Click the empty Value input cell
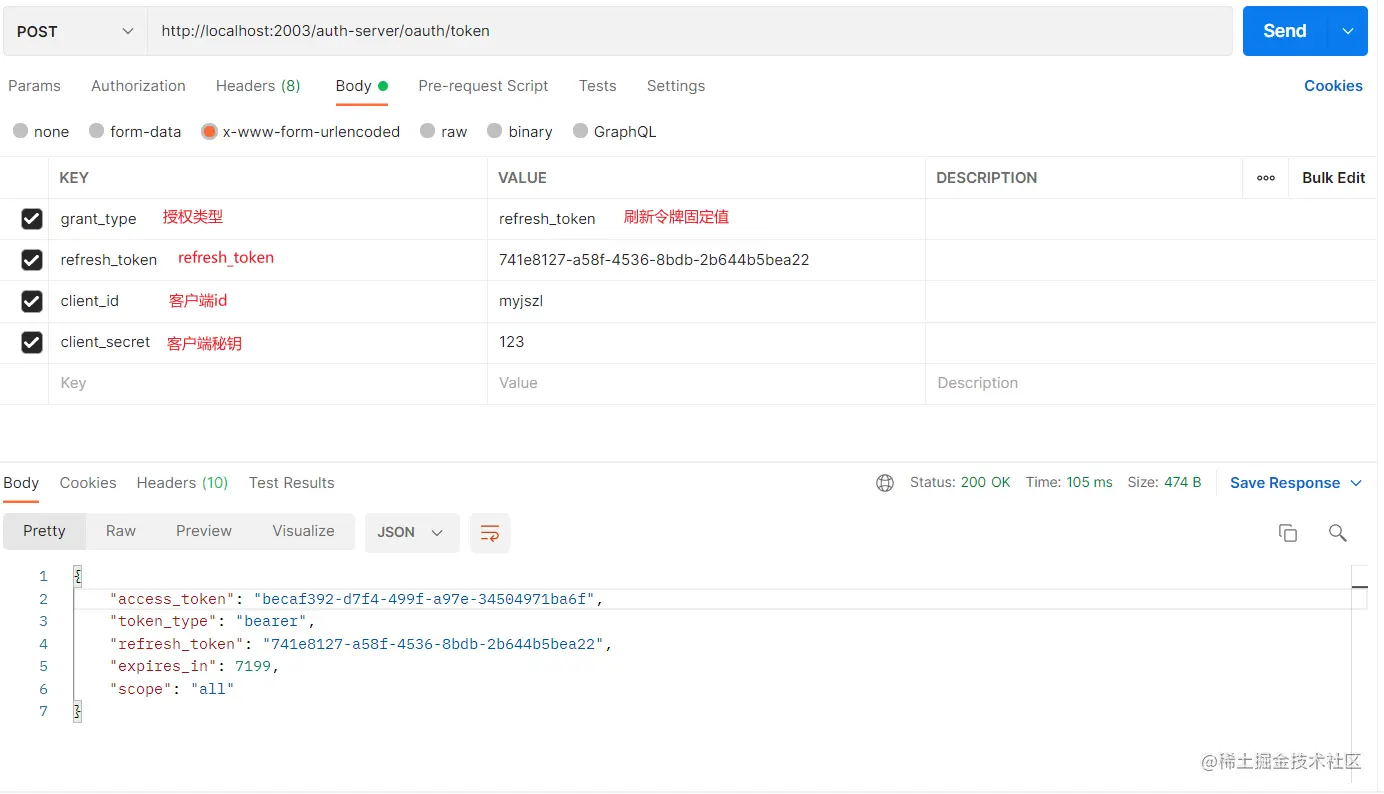Viewport: 1384px width, 794px height. [706, 383]
